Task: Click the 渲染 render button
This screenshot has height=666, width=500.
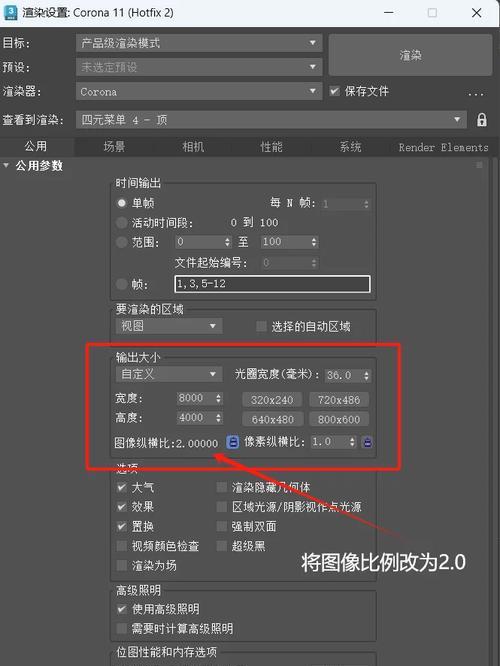Action: [x=410, y=55]
